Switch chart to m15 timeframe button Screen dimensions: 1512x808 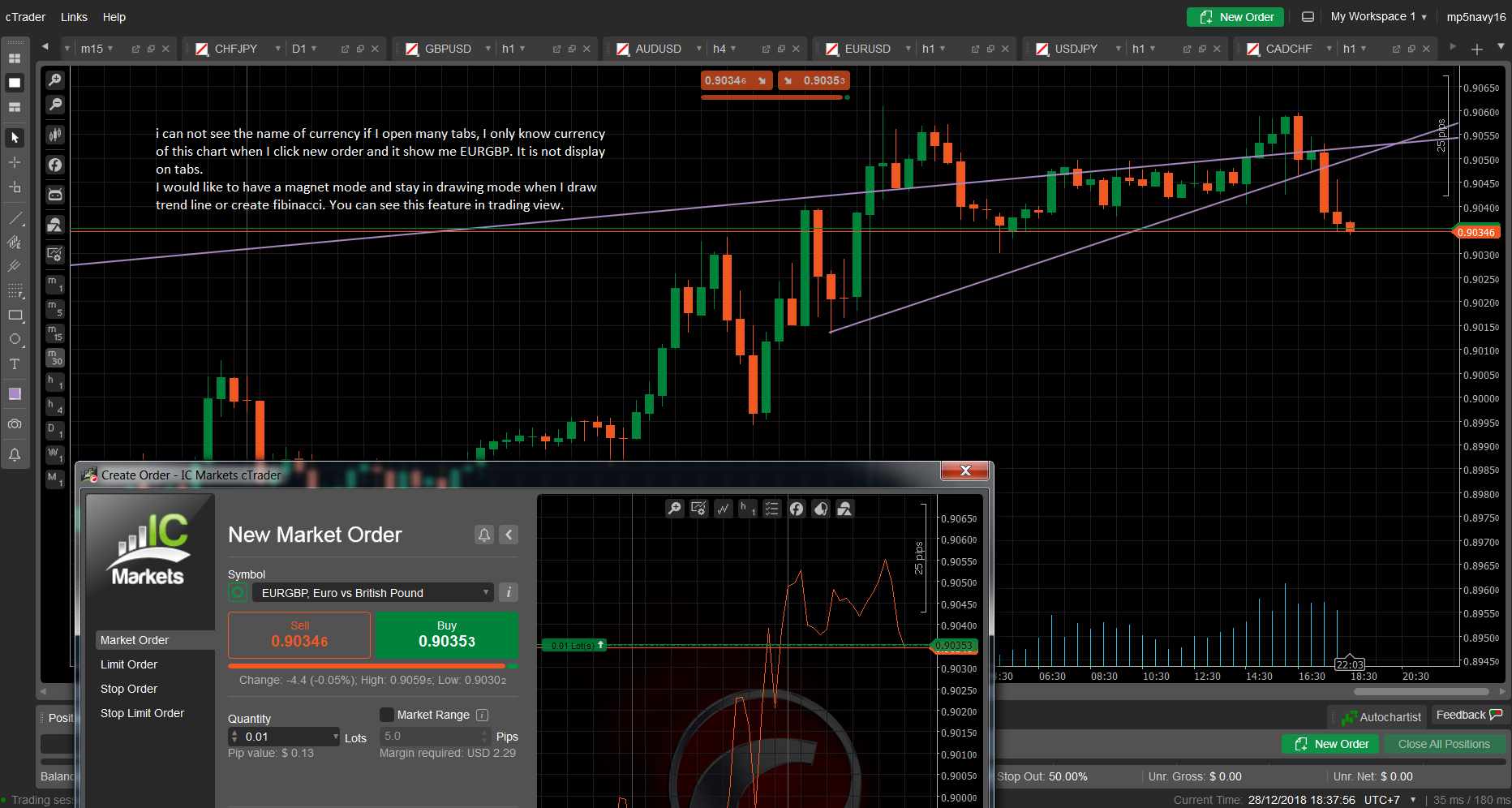coord(54,333)
